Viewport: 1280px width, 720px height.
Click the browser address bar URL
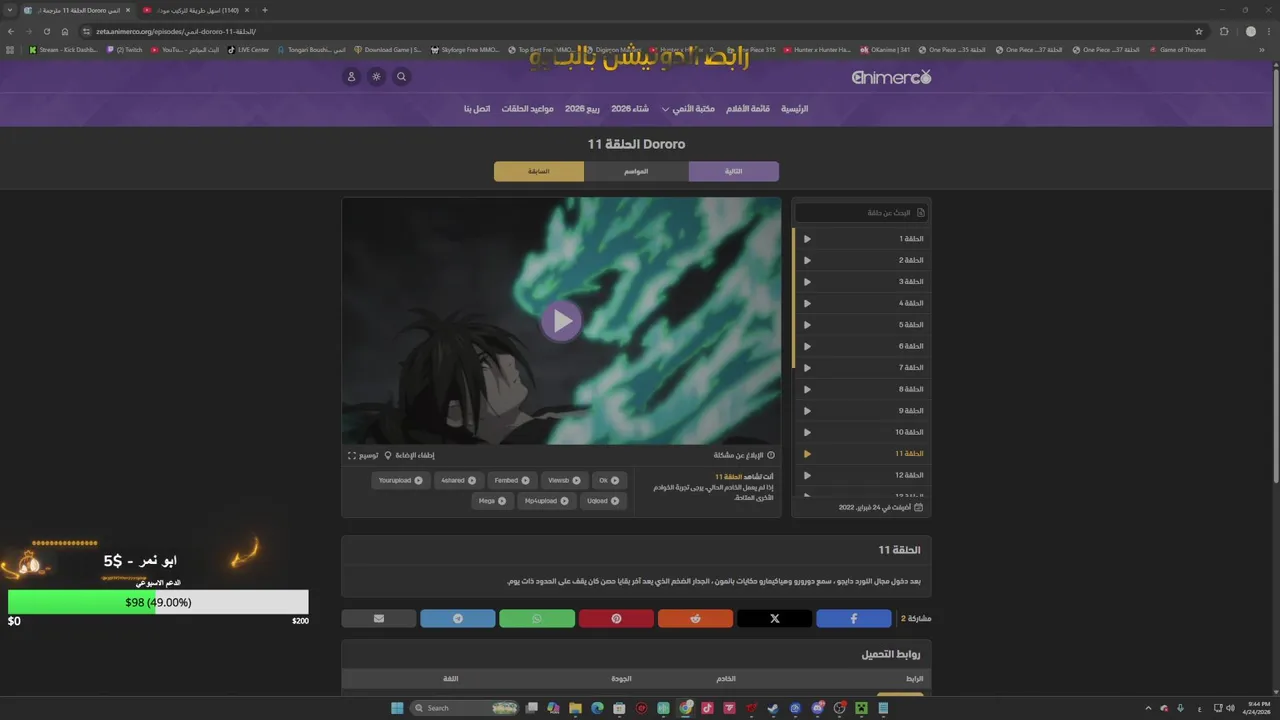(x=176, y=31)
